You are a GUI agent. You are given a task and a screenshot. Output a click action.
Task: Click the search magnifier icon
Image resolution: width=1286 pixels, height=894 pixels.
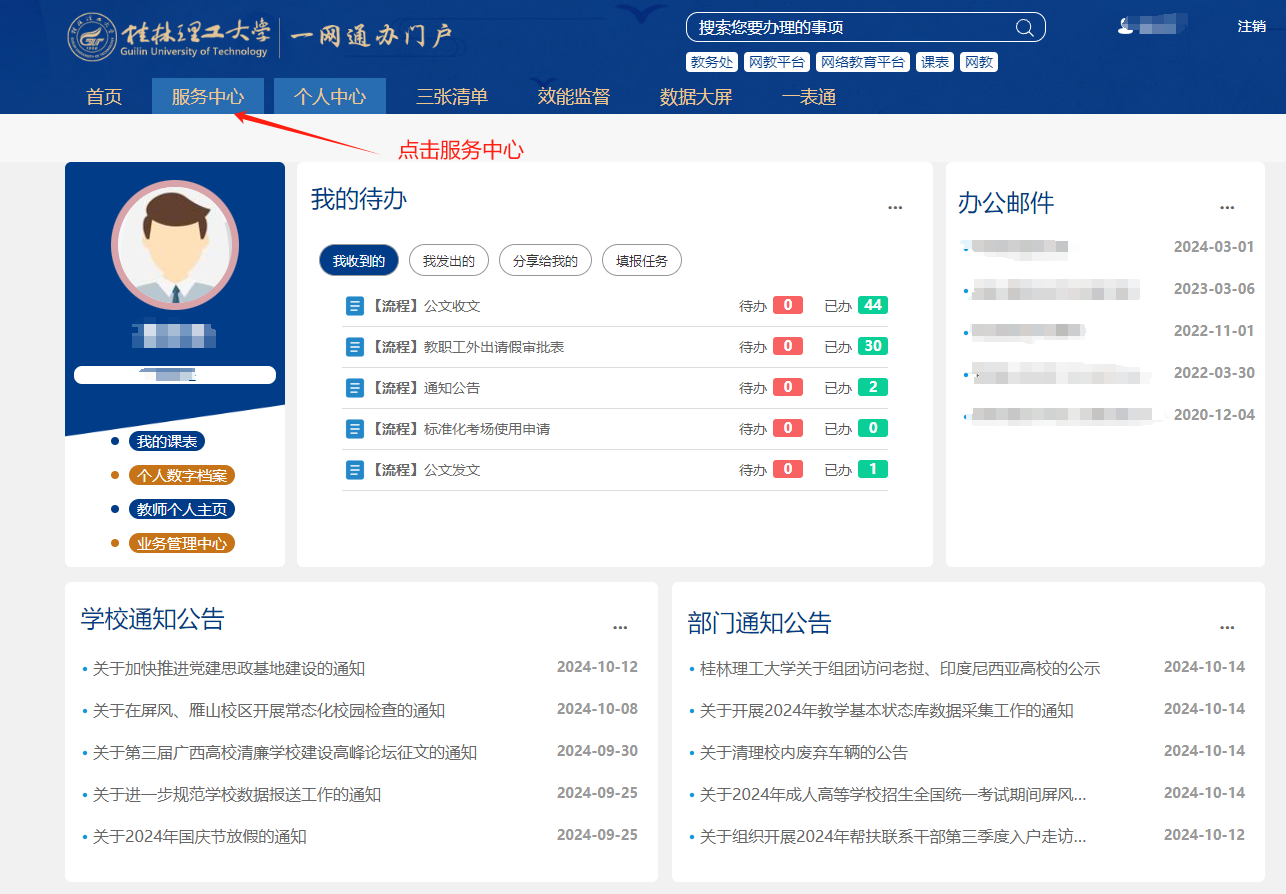tap(1024, 28)
